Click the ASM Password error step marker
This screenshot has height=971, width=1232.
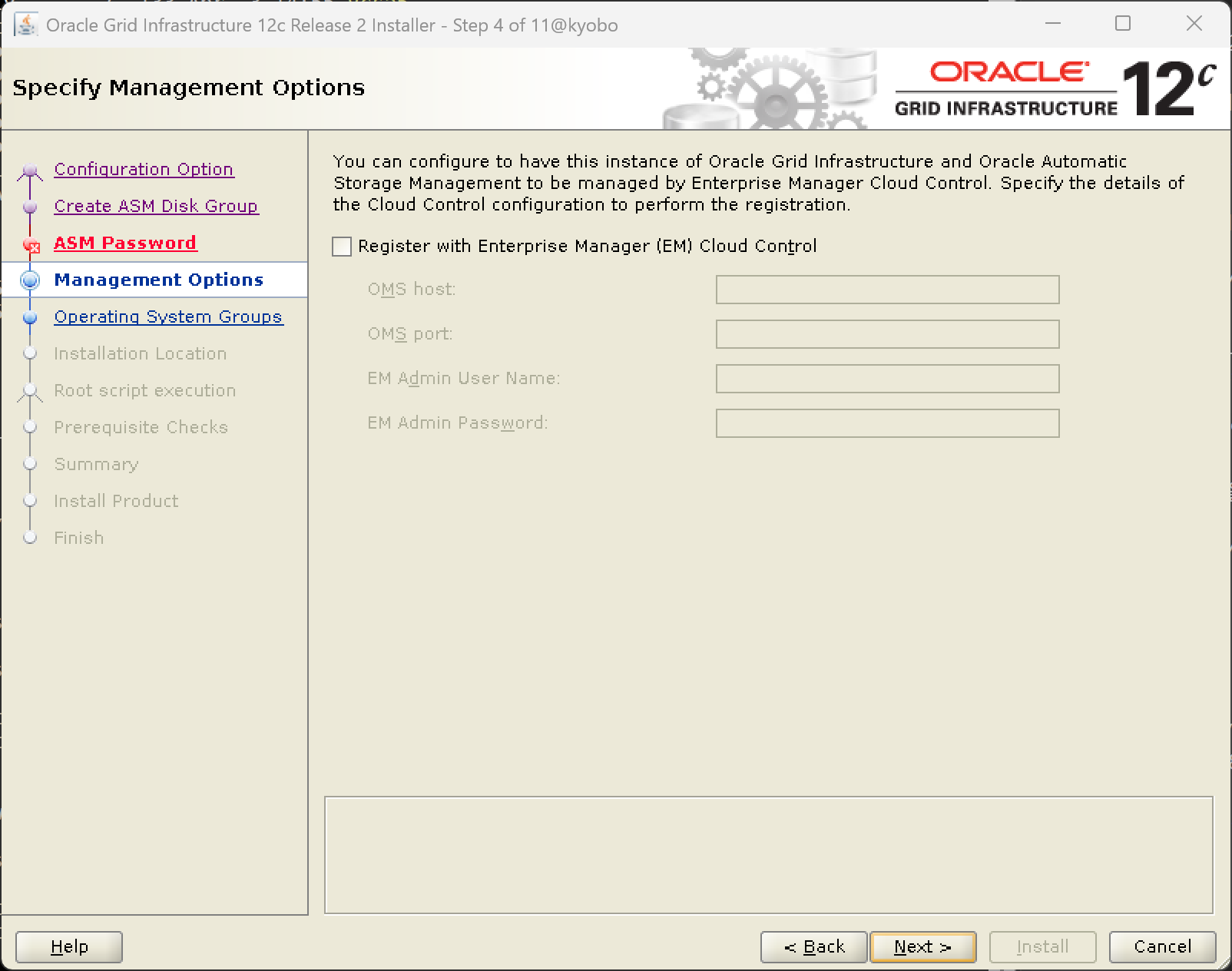[31, 244]
